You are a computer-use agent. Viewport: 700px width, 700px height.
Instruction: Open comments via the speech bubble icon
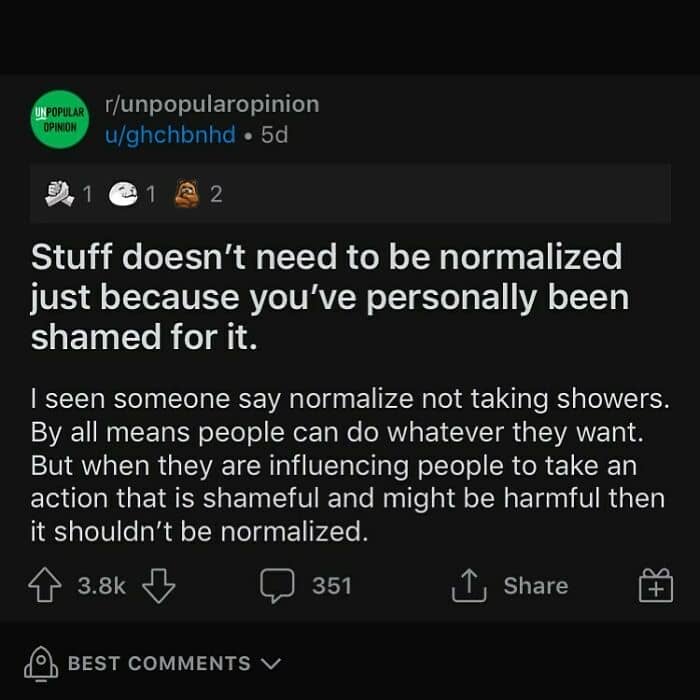pyautogui.click(x=277, y=586)
